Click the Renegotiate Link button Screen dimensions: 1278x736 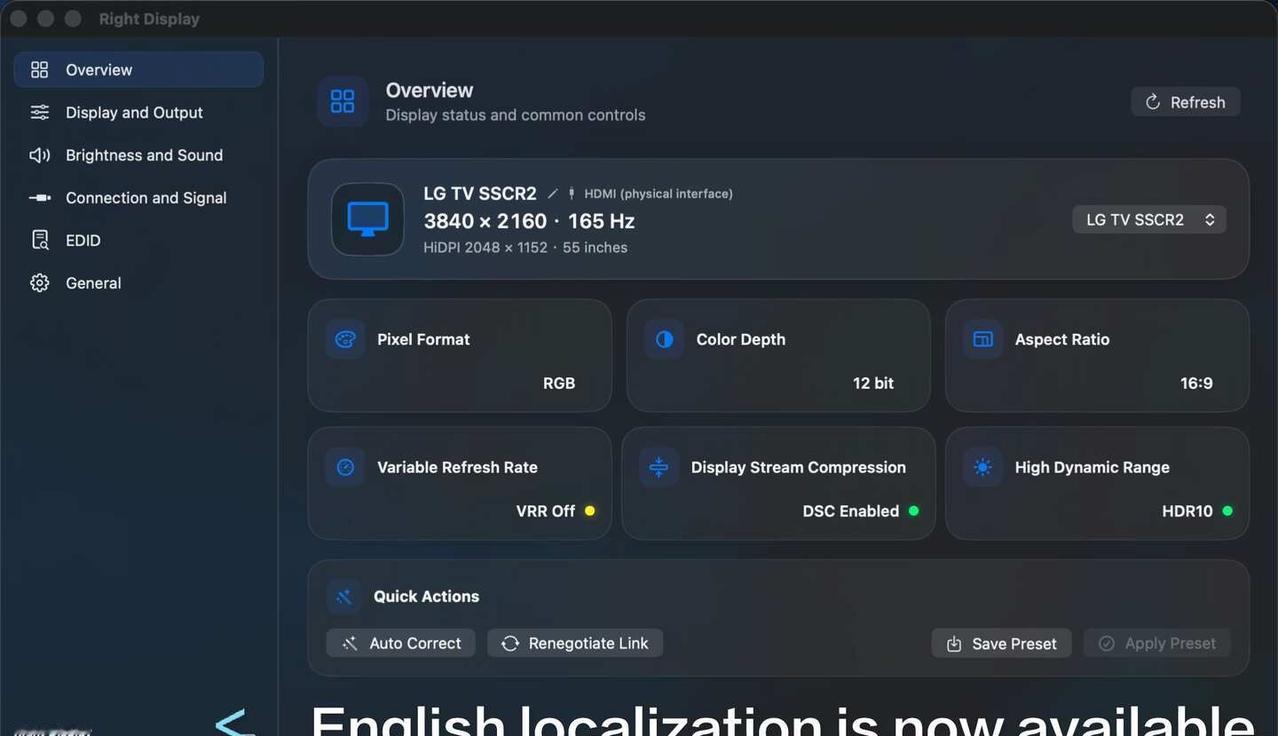click(x=575, y=643)
